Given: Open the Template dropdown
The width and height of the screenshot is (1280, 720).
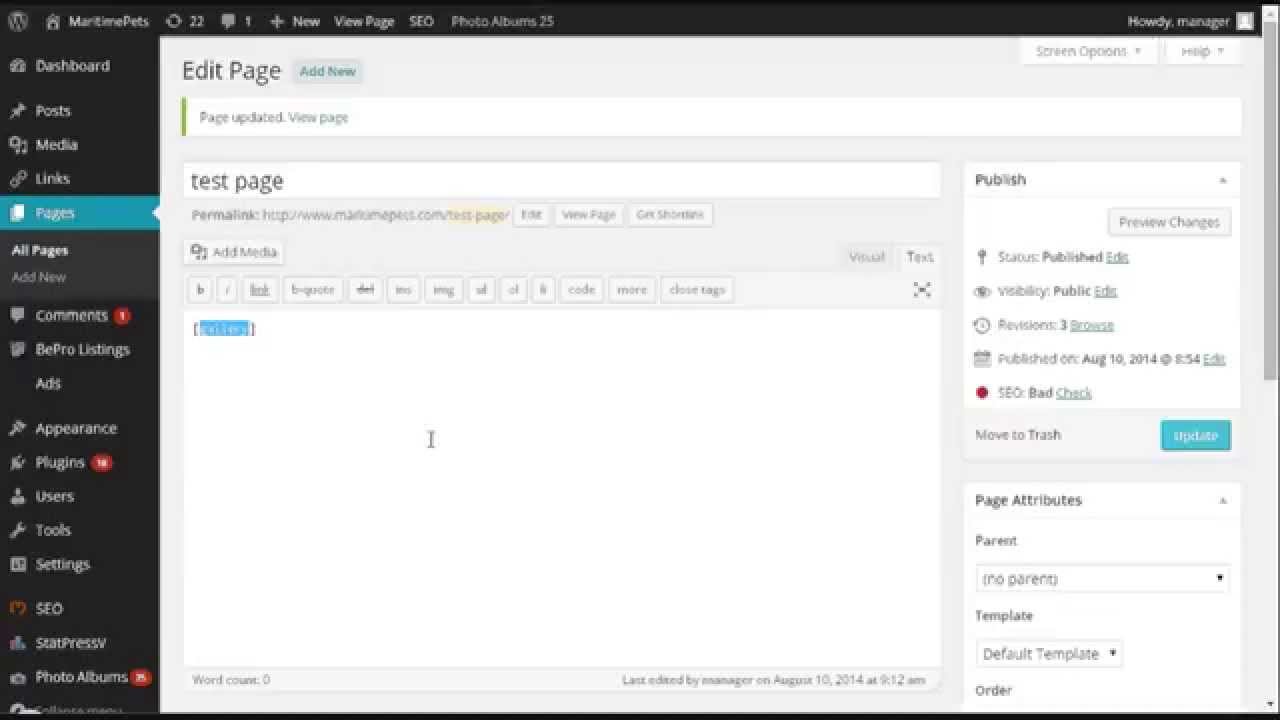Looking at the screenshot, I should coord(1048,654).
